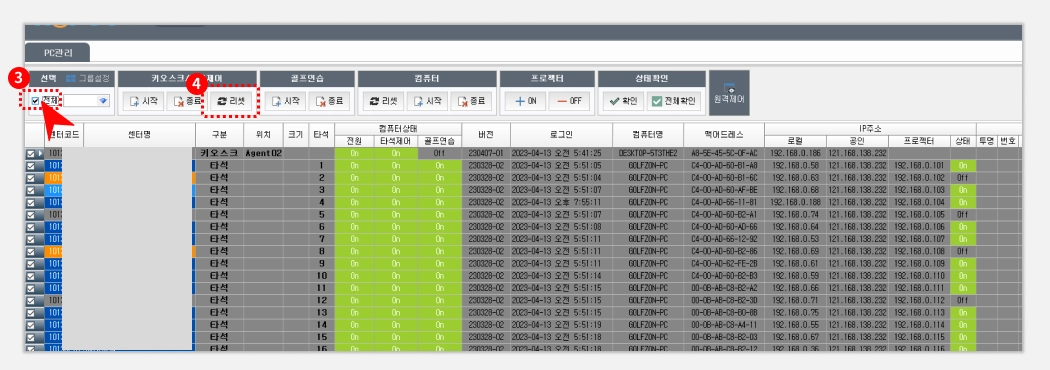
Task: Click the 공인 IP column header
Action: [x=857, y=141]
